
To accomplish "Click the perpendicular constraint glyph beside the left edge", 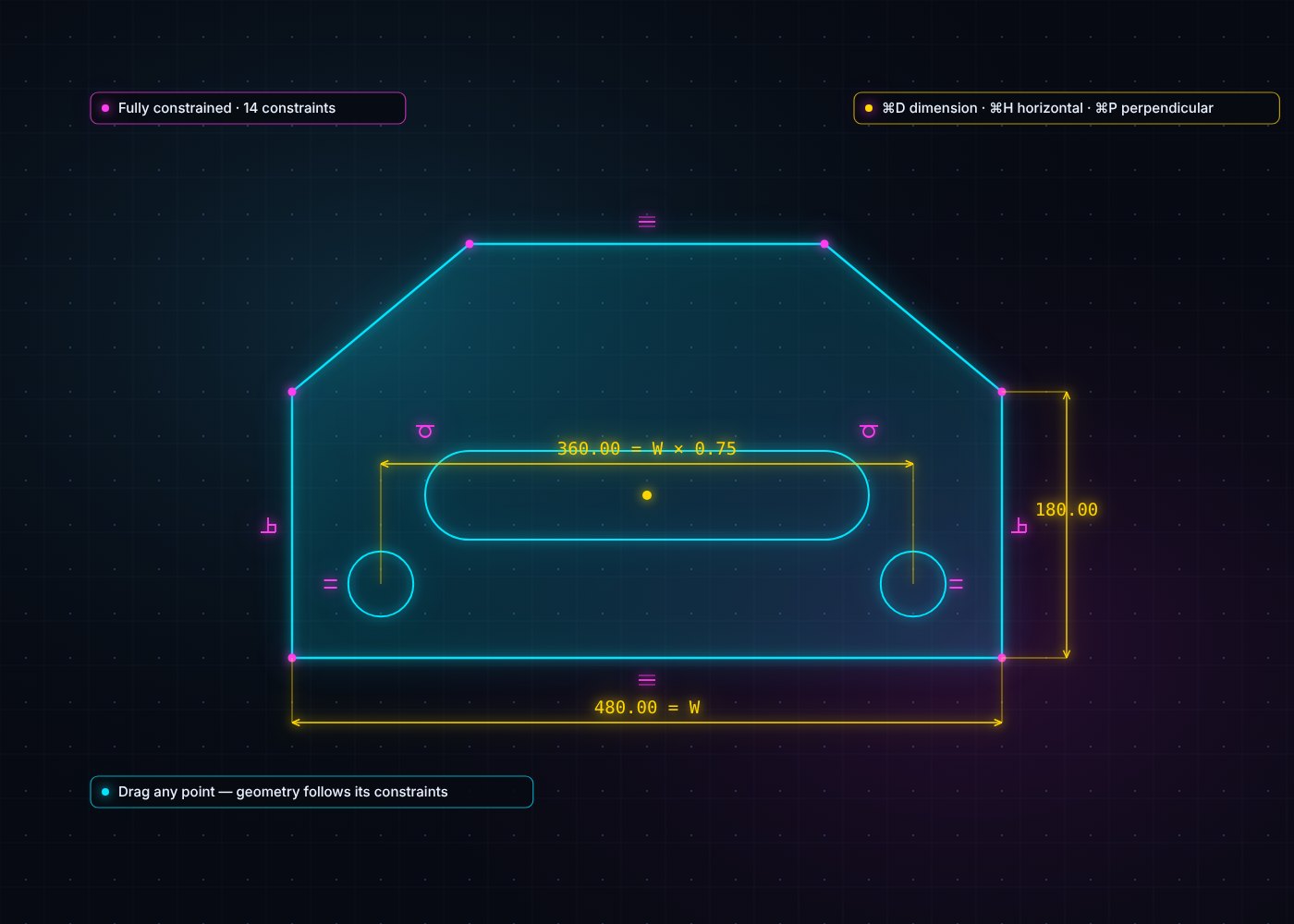I will pos(269,527).
